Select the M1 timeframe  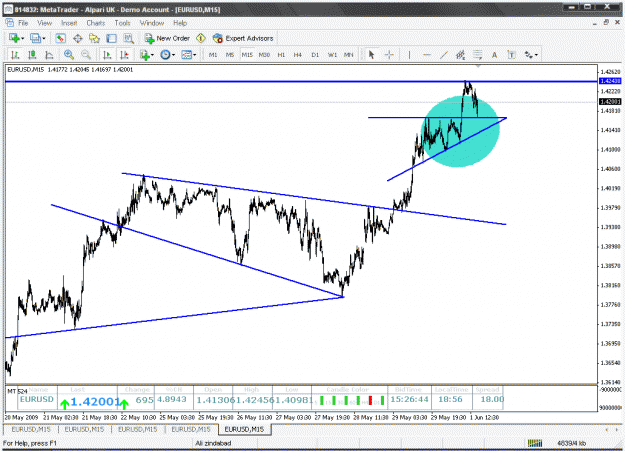click(x=213, y=55)
